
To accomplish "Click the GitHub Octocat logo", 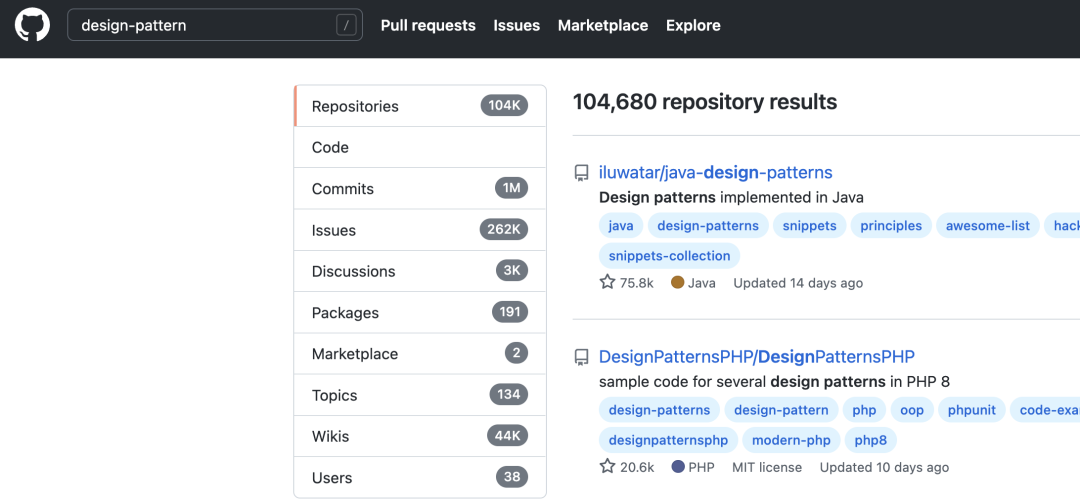I will 32,26.
